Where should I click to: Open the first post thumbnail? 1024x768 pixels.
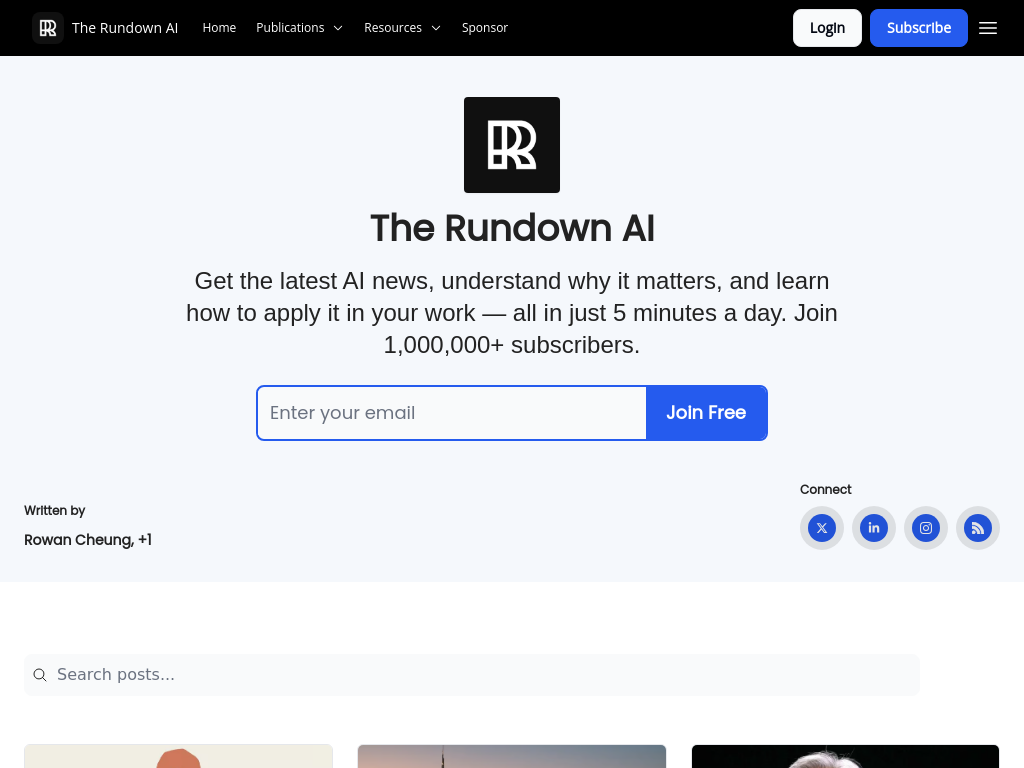178,756
